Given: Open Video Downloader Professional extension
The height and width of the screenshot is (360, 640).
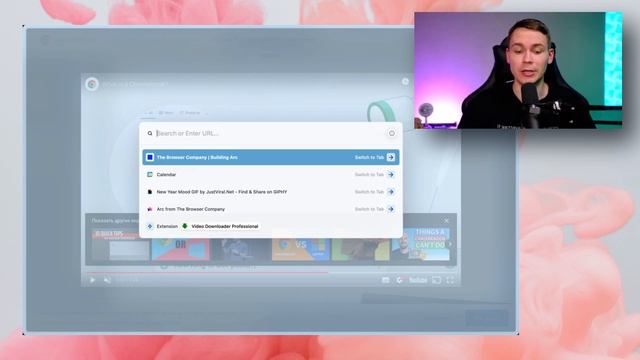Looking at the screenshot, I should pos(220,226).
